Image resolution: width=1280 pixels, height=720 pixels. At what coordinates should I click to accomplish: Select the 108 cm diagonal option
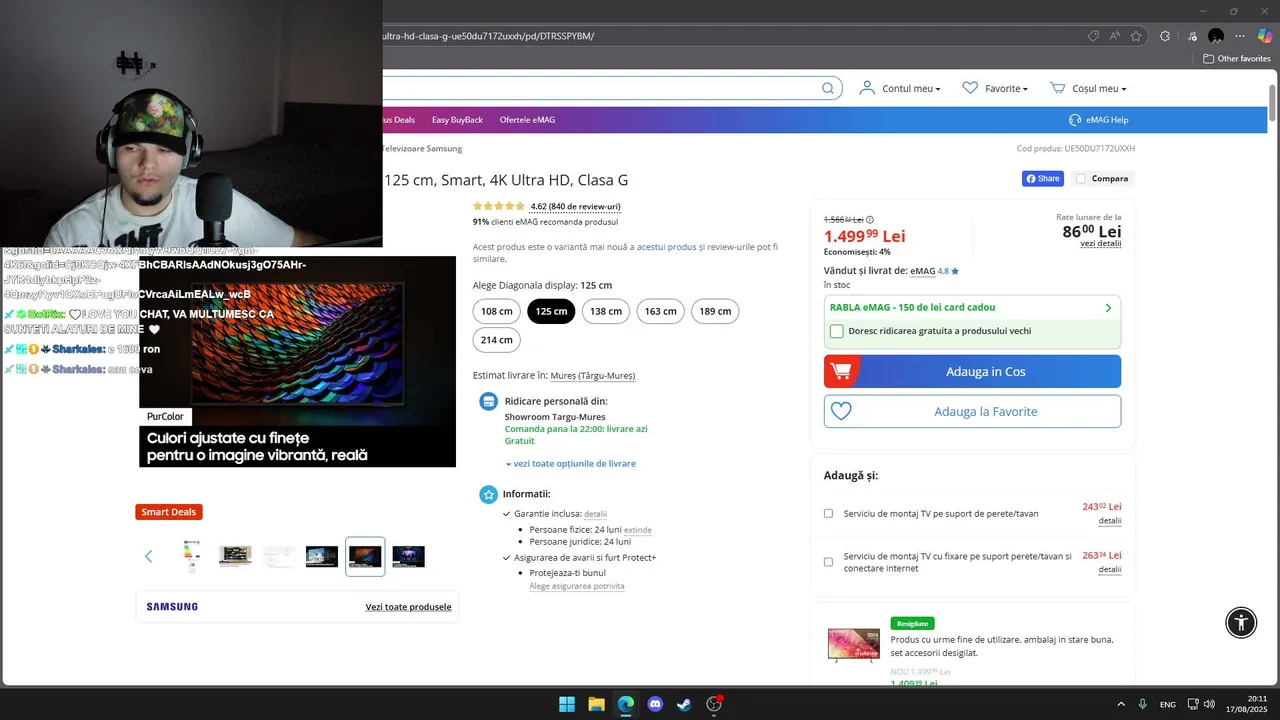(x=497, y=311)
